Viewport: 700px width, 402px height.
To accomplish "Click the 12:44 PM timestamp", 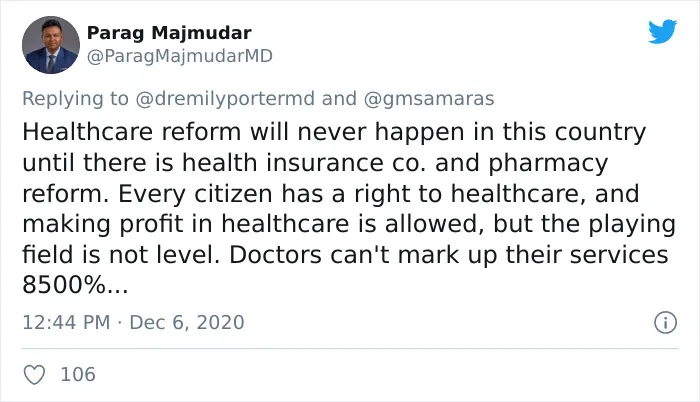I will (x=66, y=322).
